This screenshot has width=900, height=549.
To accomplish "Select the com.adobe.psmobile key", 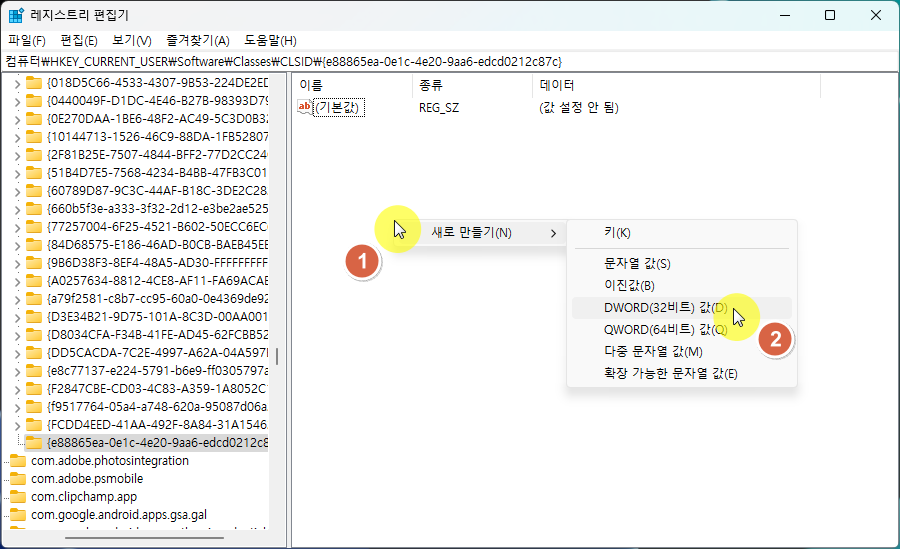I will coord(87,478).
